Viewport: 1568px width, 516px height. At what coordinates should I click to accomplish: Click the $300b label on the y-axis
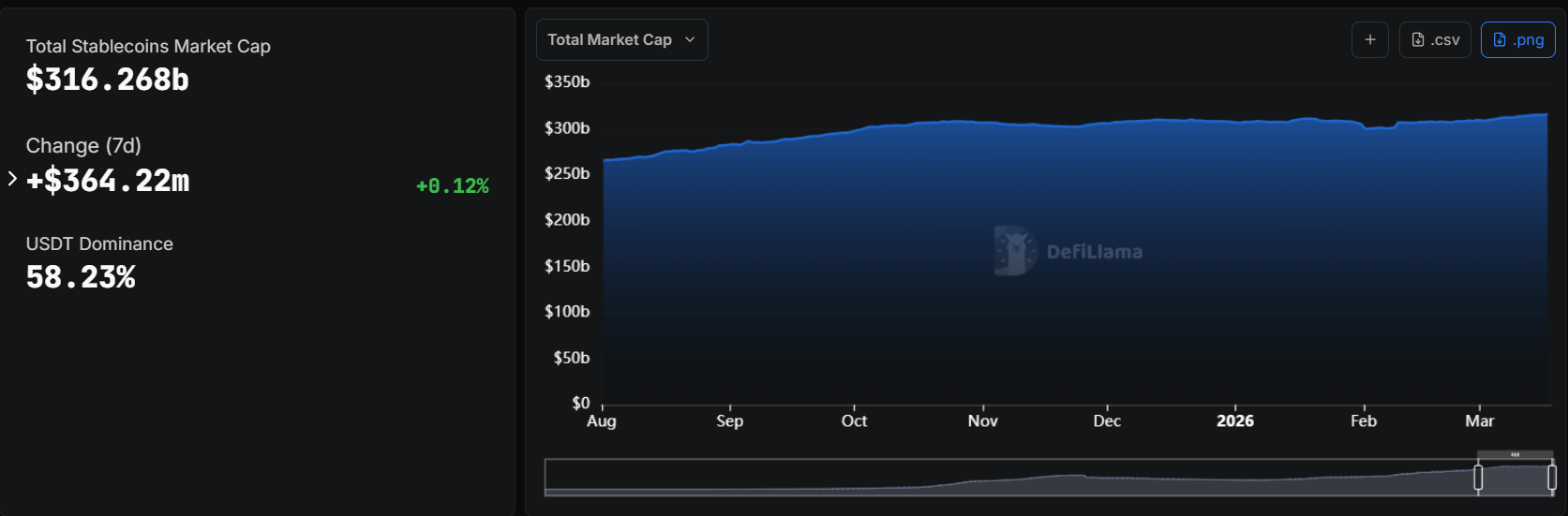pyautogui.click(x=567, y=128)
